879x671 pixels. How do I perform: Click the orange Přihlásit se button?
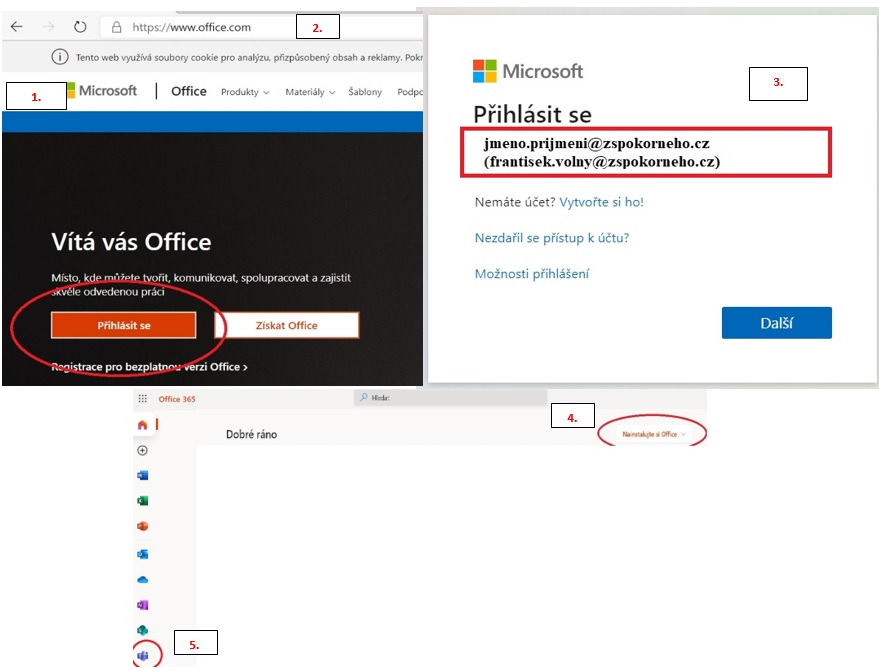point(124,325)
